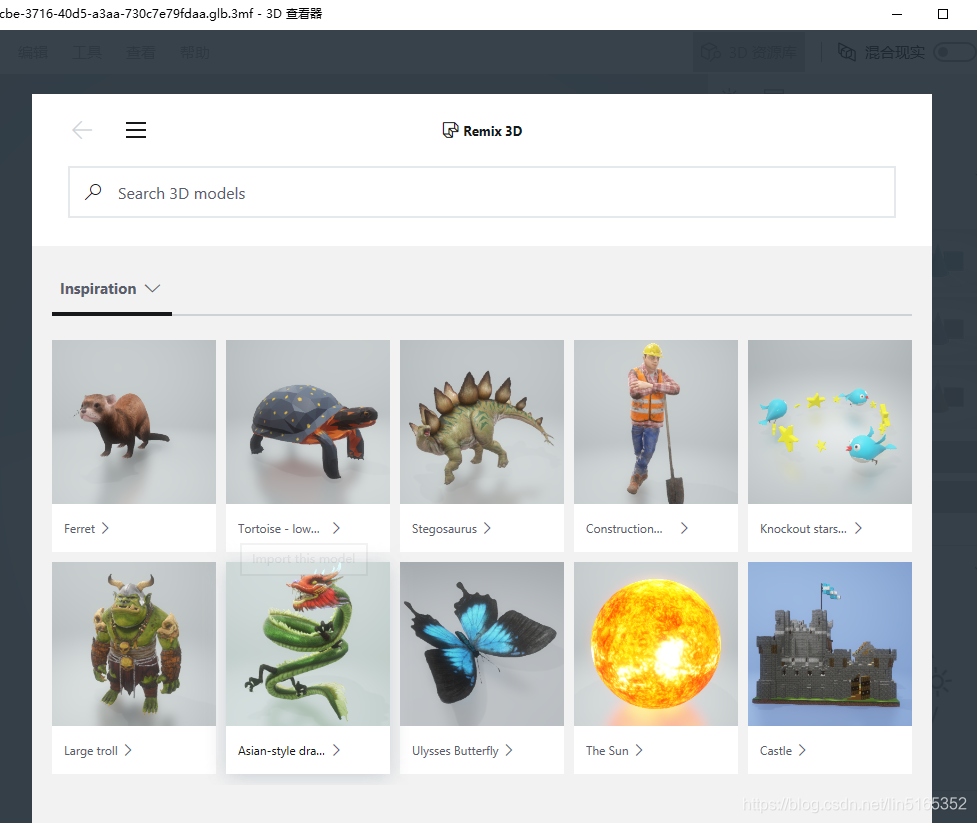The width and height of the screenshot is (977, 823).
Task: Click the chevron next to Castle
Action: pyautogui.click(x=803, y=750)
